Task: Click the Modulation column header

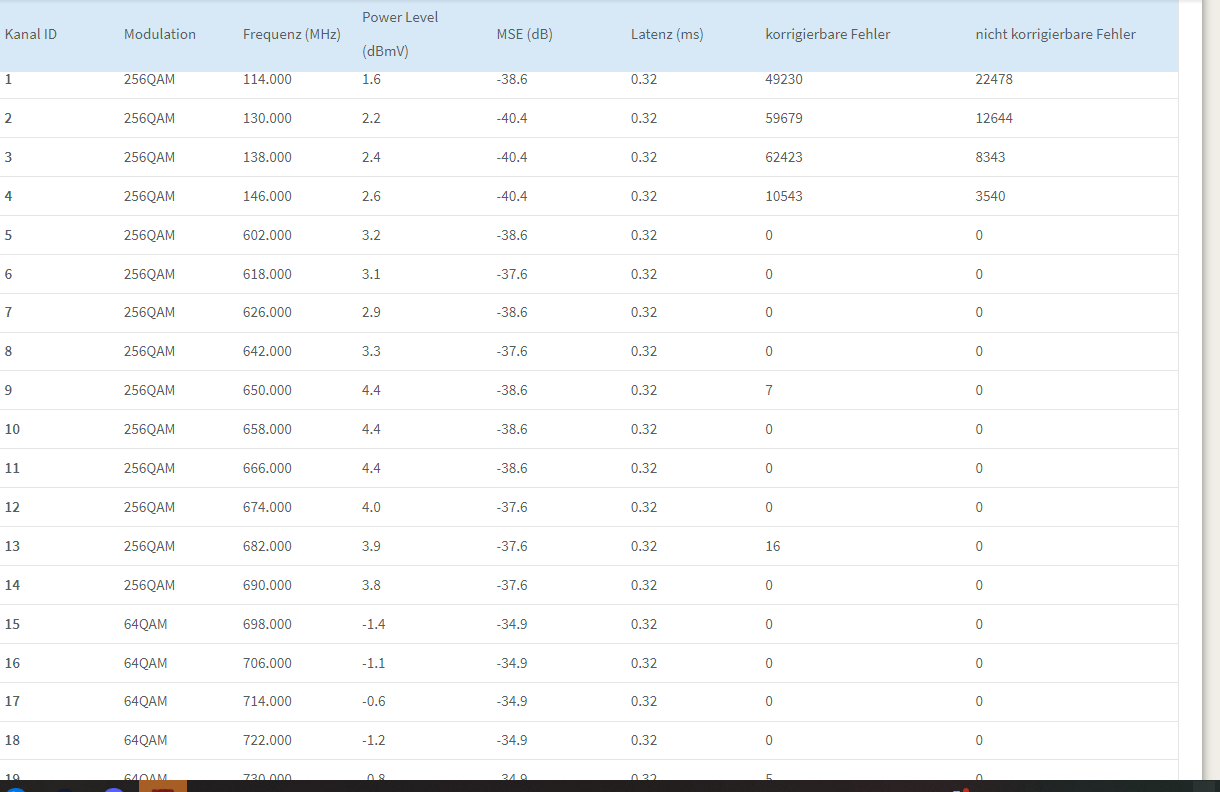Action: (160, 34)
